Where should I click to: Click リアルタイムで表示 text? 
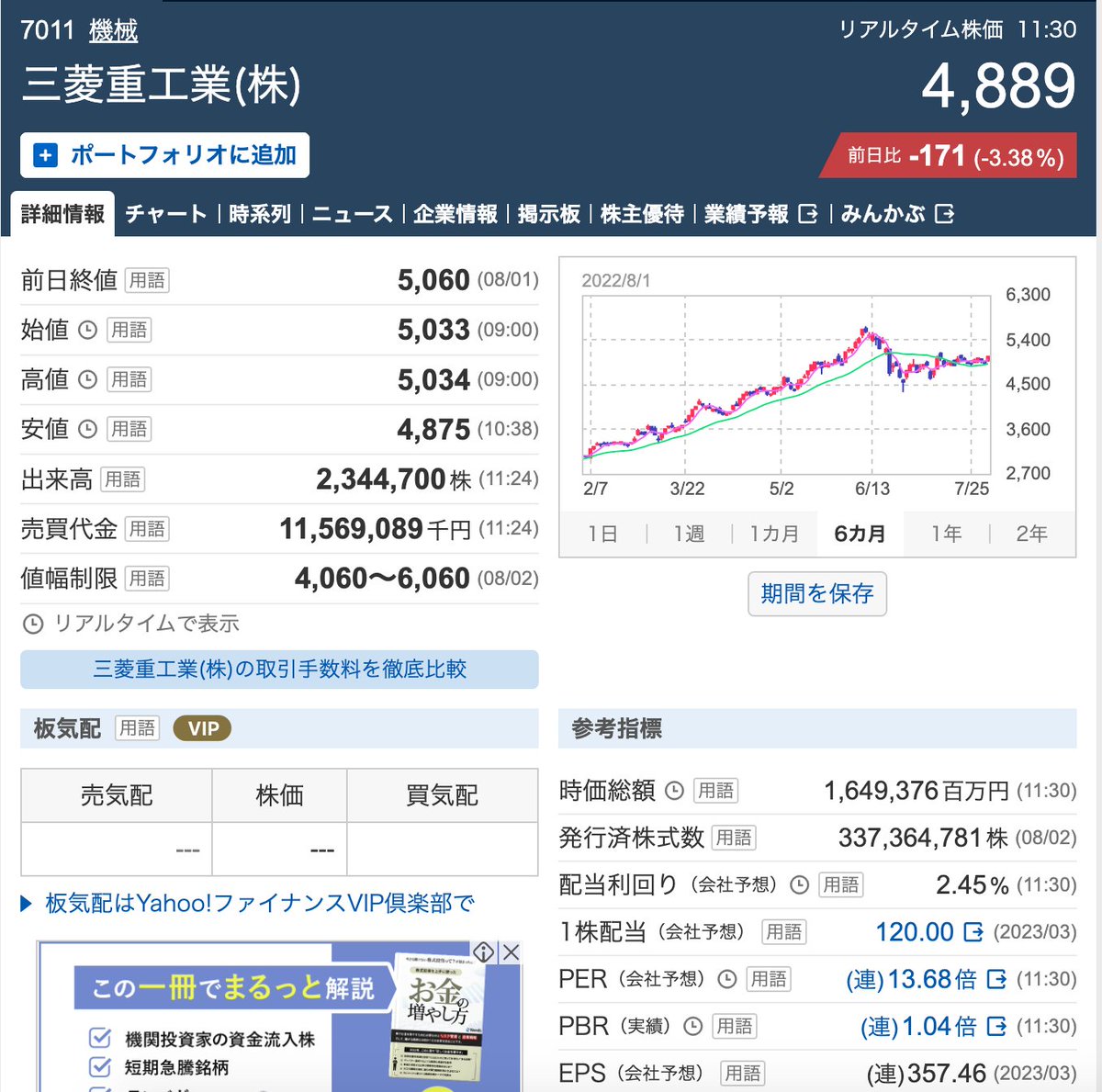pos(146,625)
